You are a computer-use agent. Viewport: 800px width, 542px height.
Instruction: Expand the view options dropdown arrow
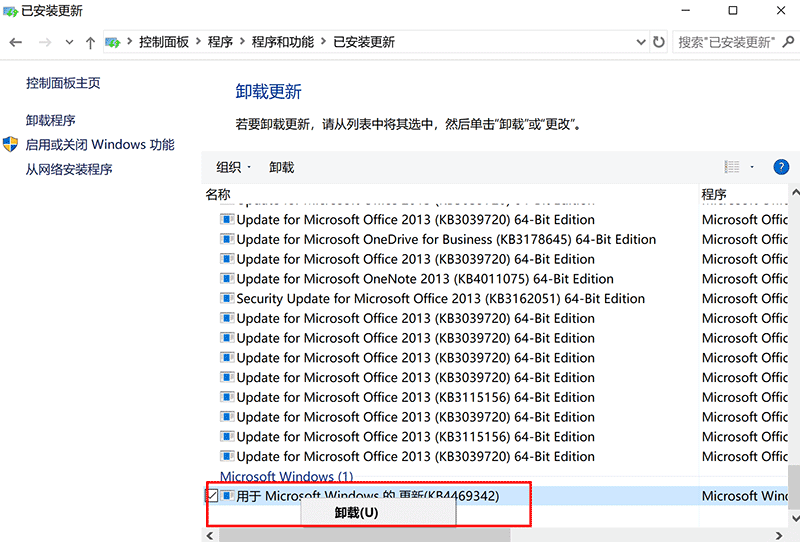(x=752, y=167)
